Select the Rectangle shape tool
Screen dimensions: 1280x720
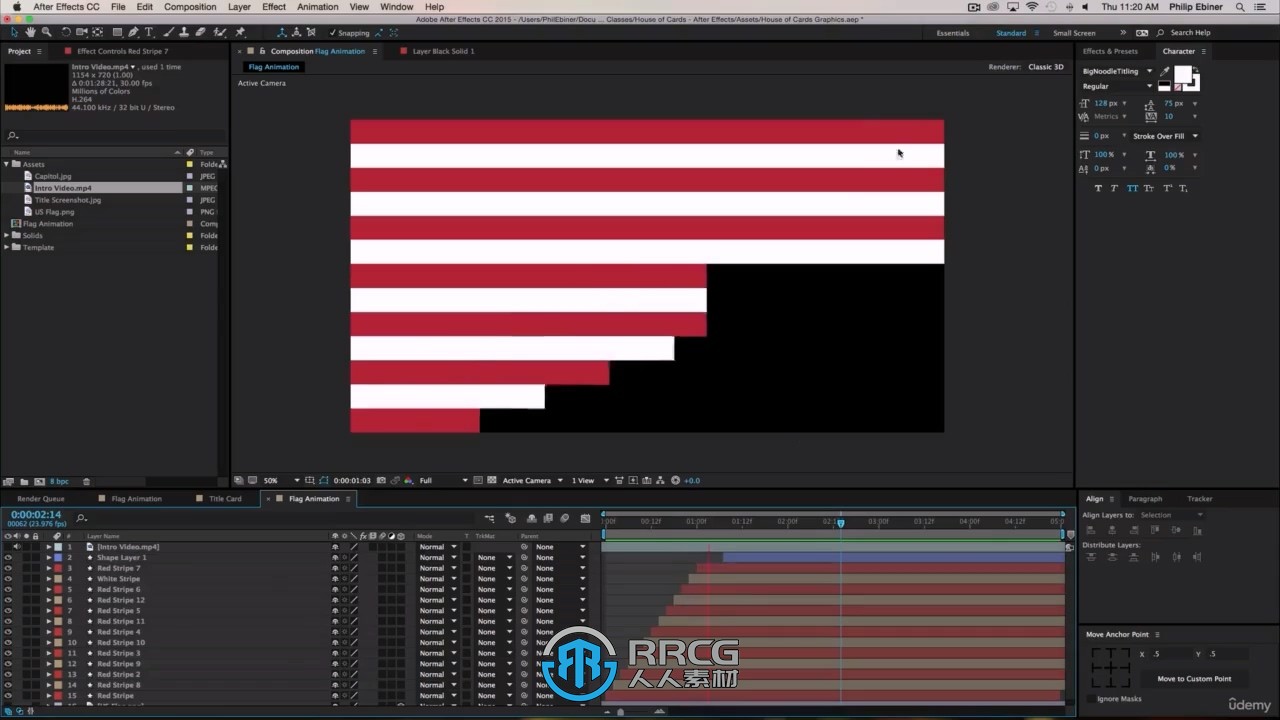point(117,32)
